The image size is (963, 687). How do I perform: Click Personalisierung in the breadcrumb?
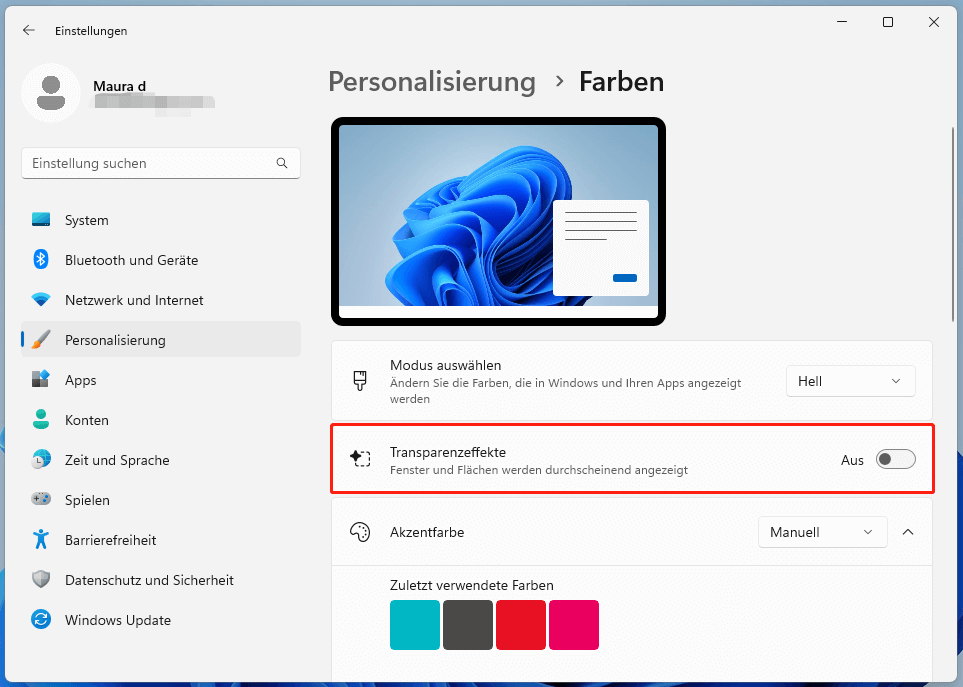click(x=432, y=82)
